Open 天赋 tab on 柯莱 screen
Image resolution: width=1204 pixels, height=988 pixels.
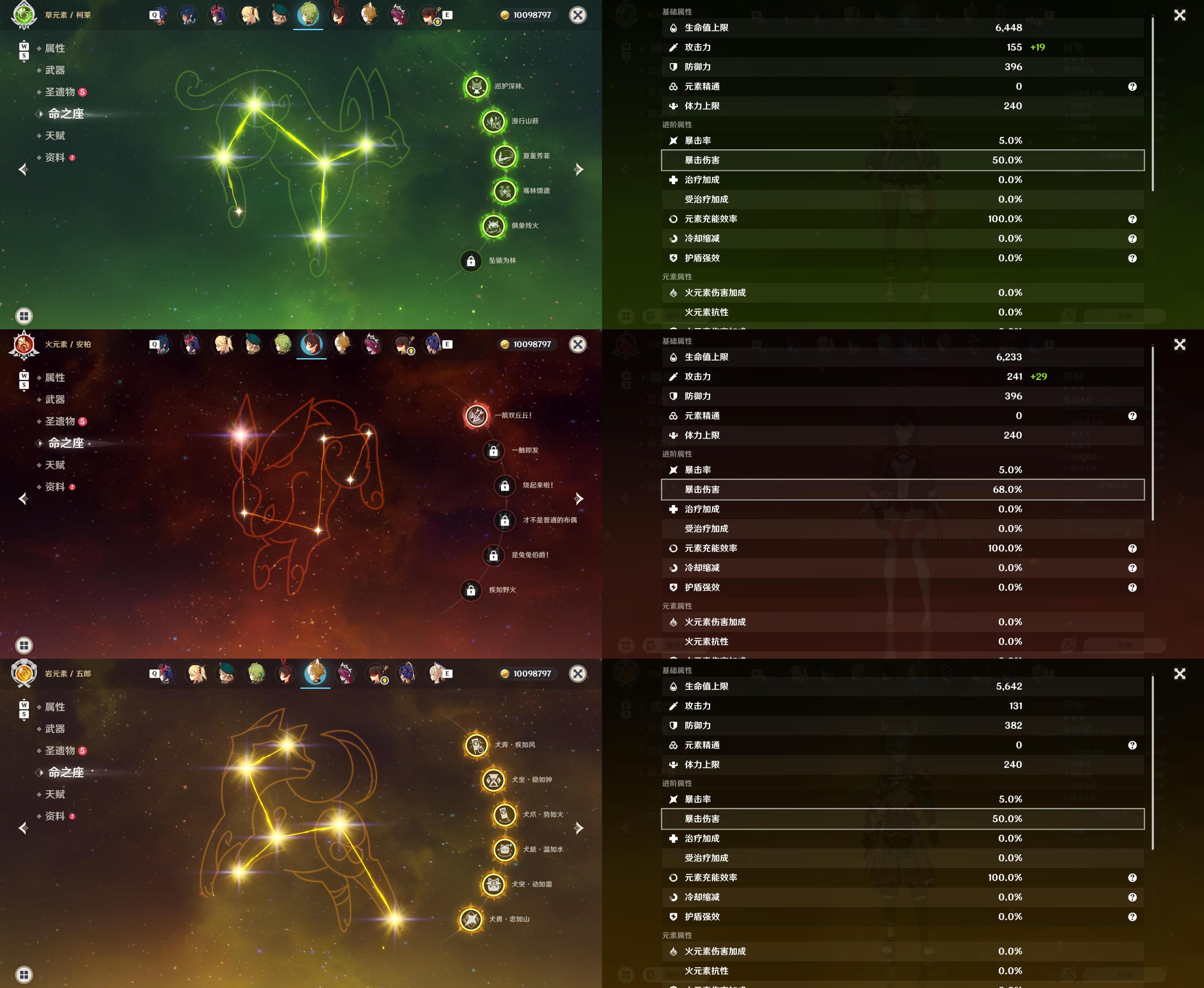click(x=55, y=135)
